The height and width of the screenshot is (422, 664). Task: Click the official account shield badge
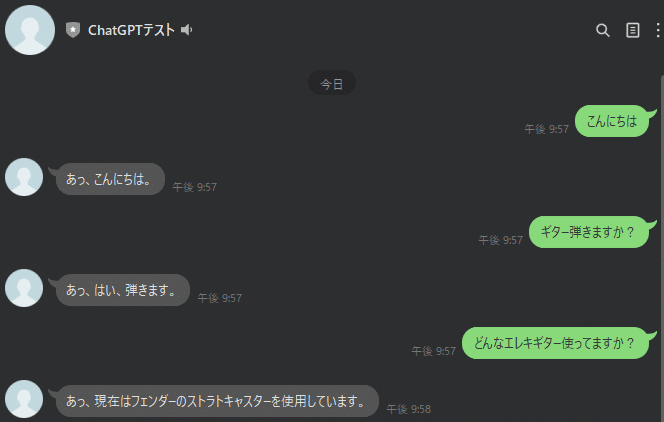tap(73, 30)
